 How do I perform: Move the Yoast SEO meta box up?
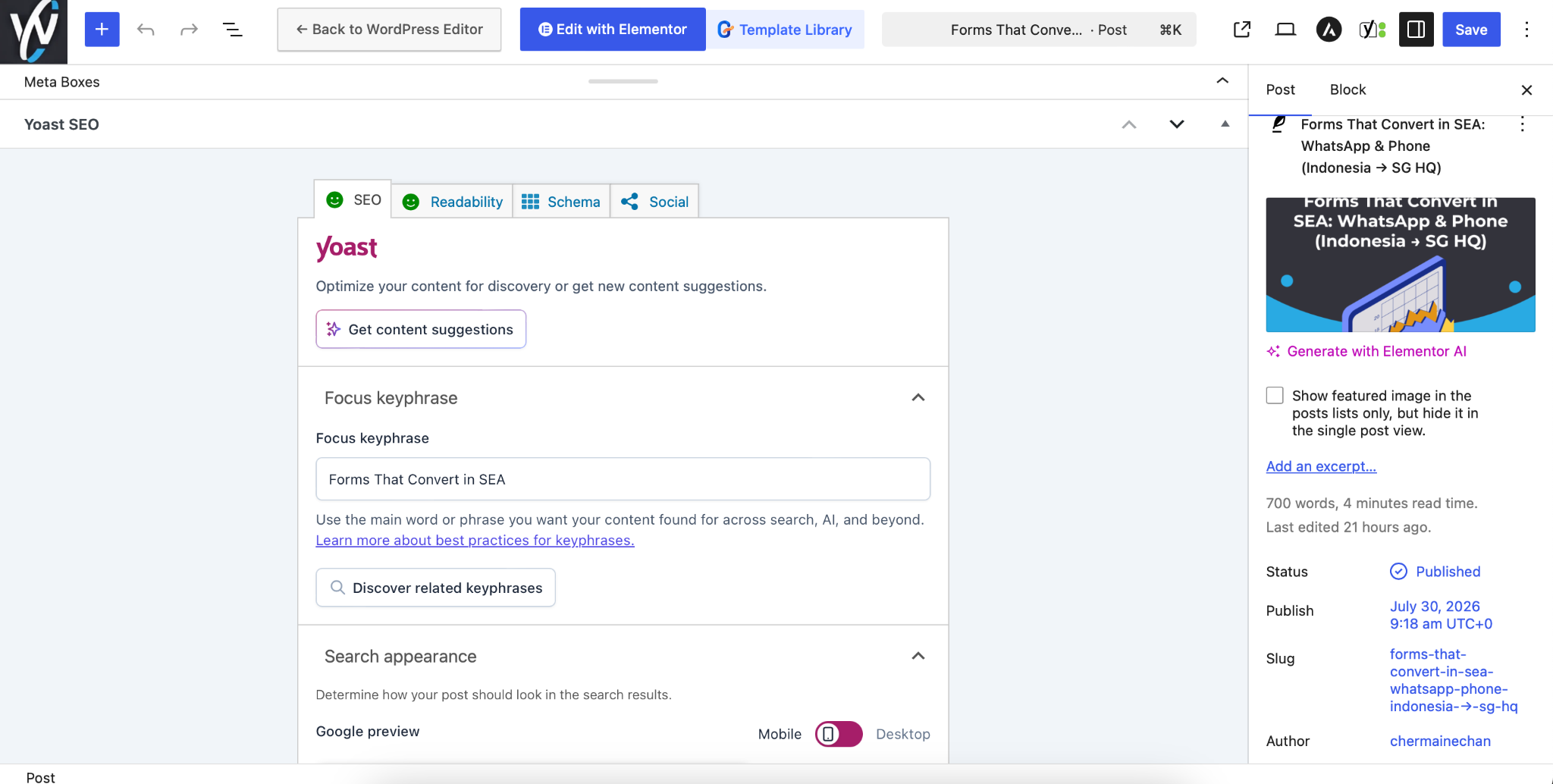tap(1129, 124)
